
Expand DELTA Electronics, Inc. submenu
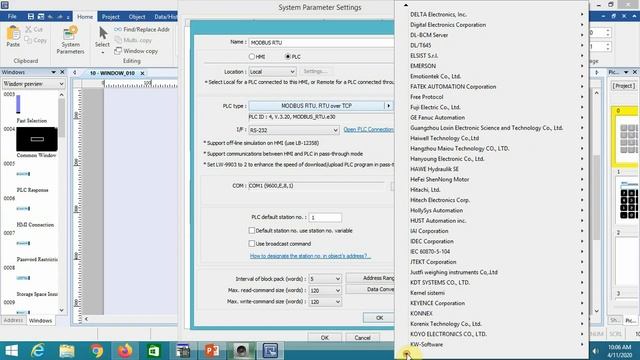click(x=491, y=14)
